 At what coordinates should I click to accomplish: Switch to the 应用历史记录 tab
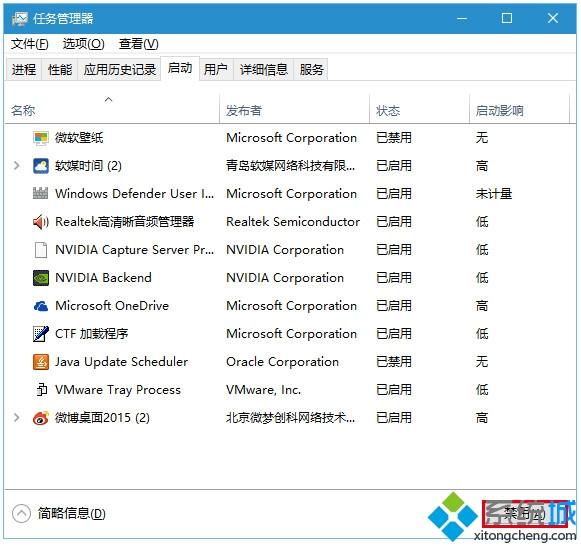coord(119,69)
